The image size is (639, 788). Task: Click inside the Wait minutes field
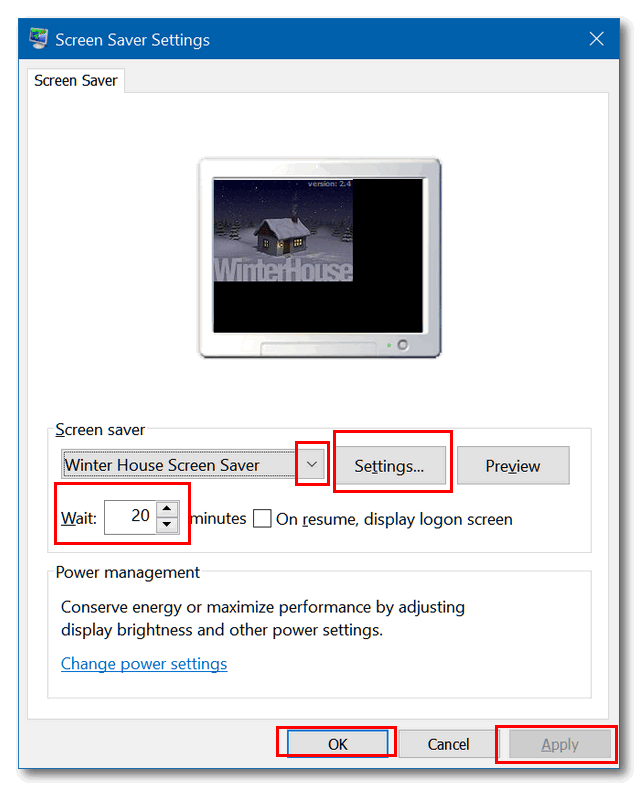pos(131,517)
